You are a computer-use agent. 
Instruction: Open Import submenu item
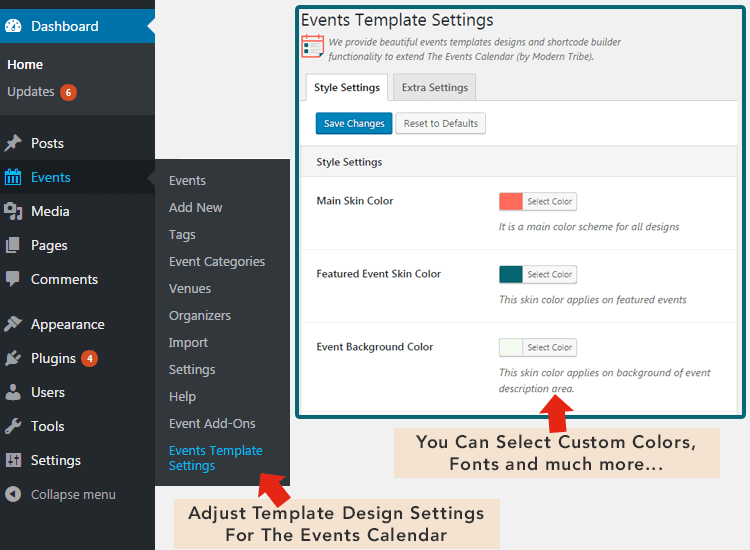188,343
